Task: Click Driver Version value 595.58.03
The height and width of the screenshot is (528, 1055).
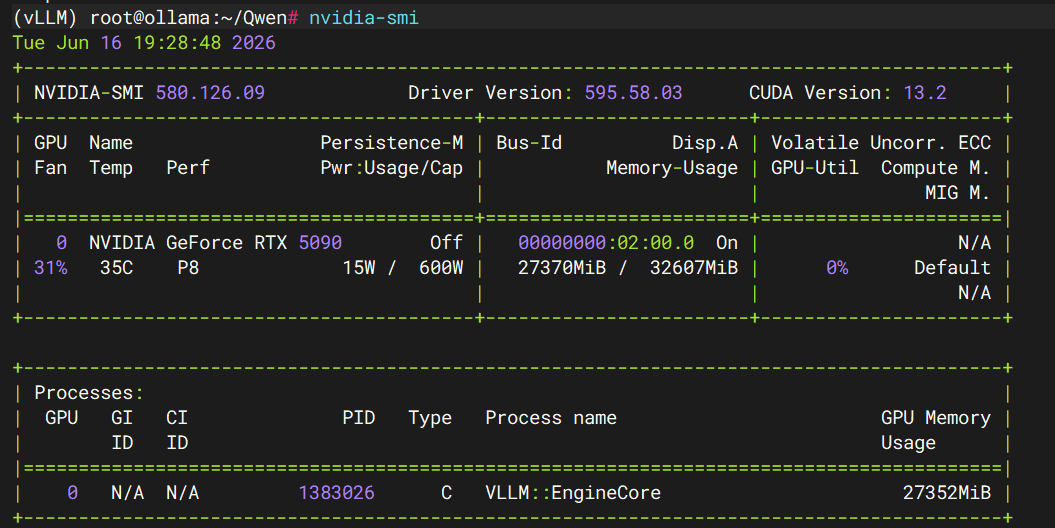Action: click(633, 93)
